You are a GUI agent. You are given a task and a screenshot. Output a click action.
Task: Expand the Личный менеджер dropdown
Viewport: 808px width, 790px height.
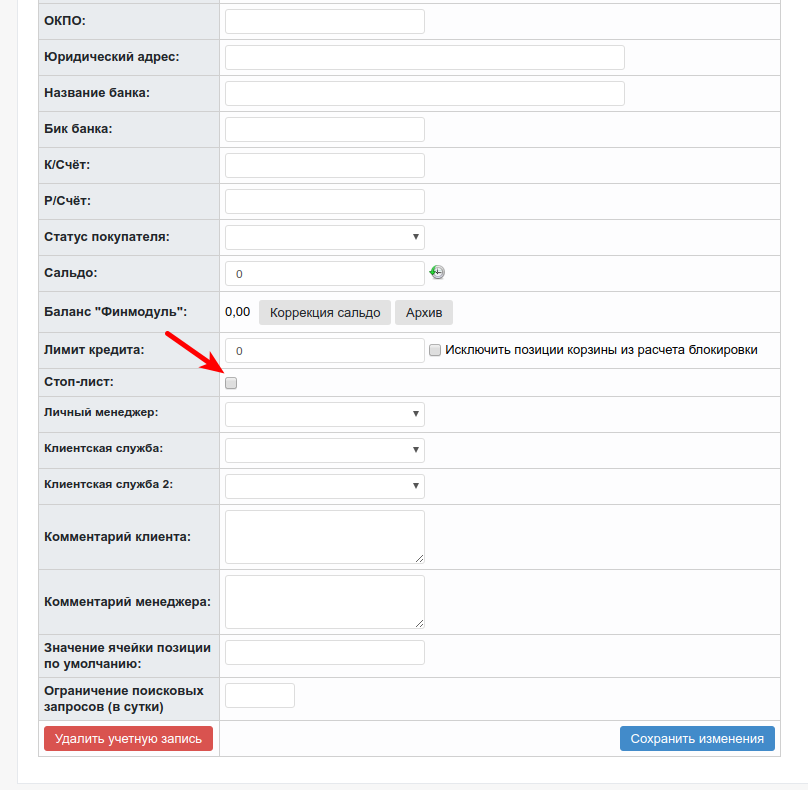coord(324,413)
